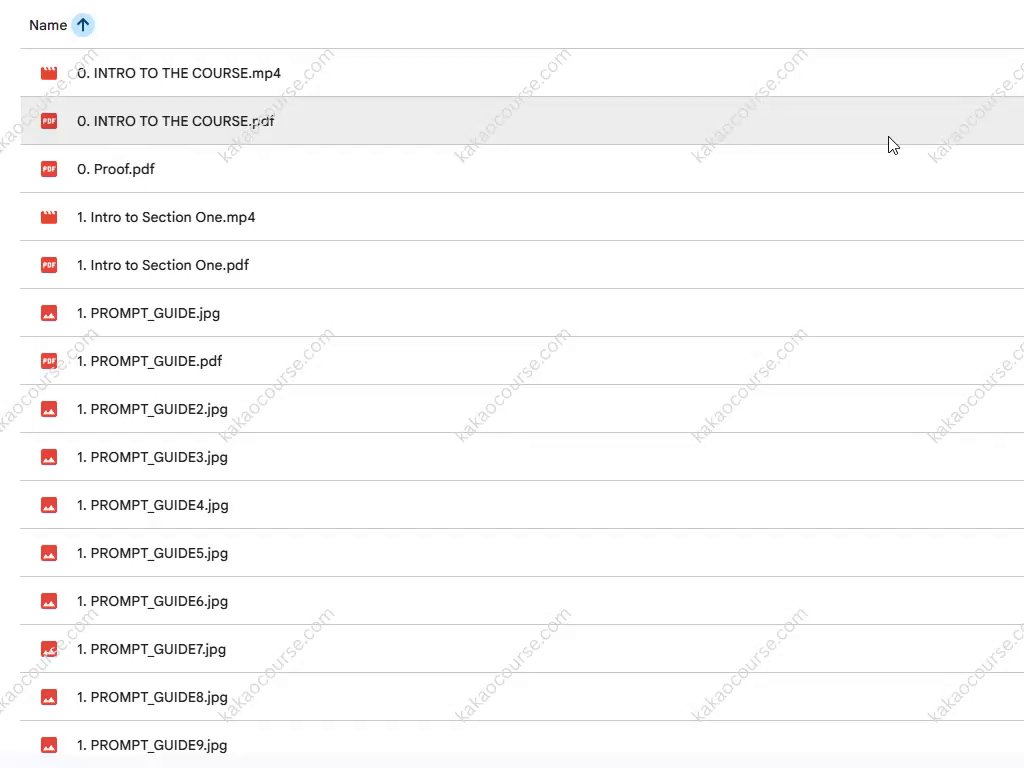Click the image icon for PROMPT_GUIDE.jpg
The width and height of the screenshot is (1024, 768).
[49, 313]
